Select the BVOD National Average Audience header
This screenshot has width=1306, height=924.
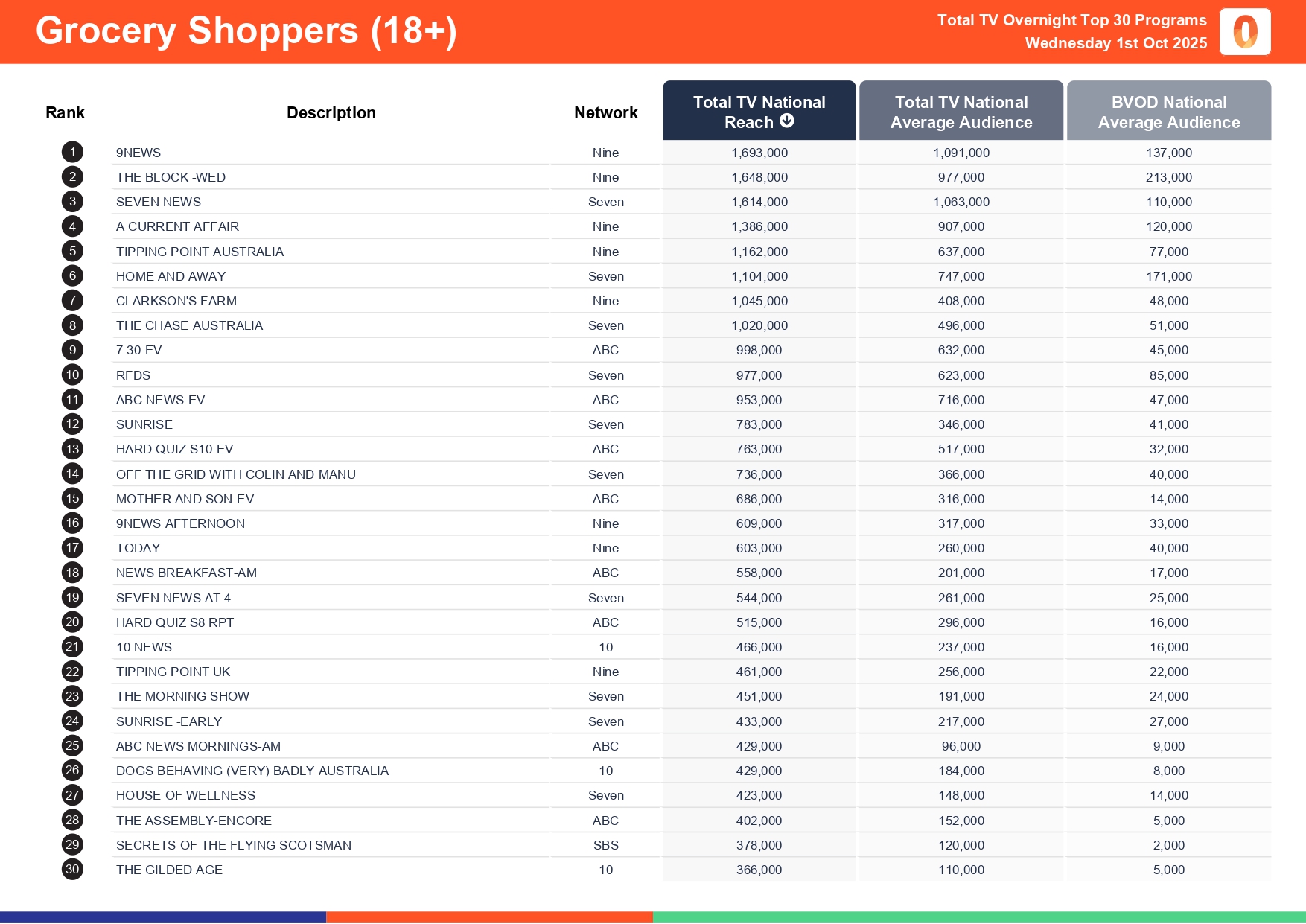click(1169, 112)
